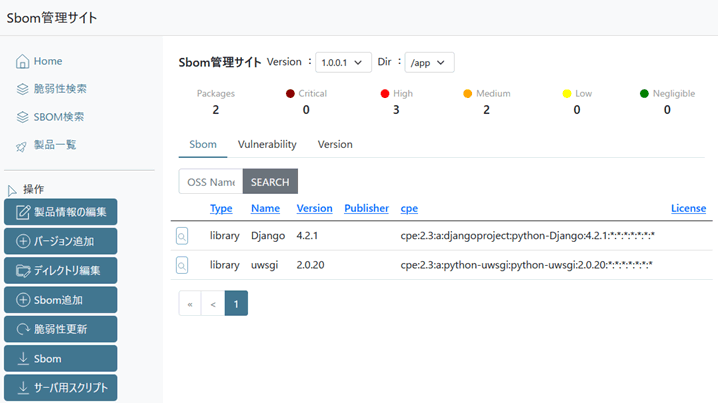Screen dimensions: 718x403
Task: Click the High count 3
Action: click(x=396, y=110)
